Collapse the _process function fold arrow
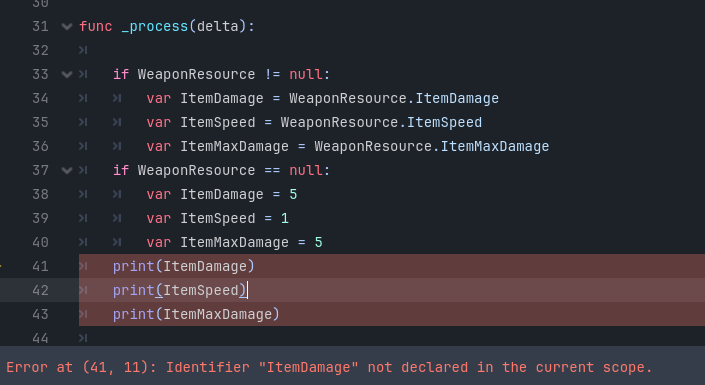Image resolution: width=705 pixels, height=385 pixels. click(x=67, y=27)
